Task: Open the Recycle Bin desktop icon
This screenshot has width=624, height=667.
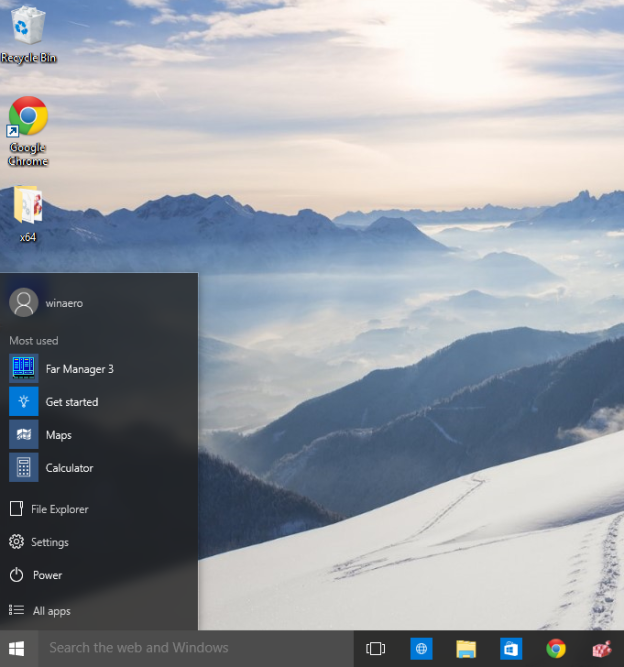Action: 27,28
